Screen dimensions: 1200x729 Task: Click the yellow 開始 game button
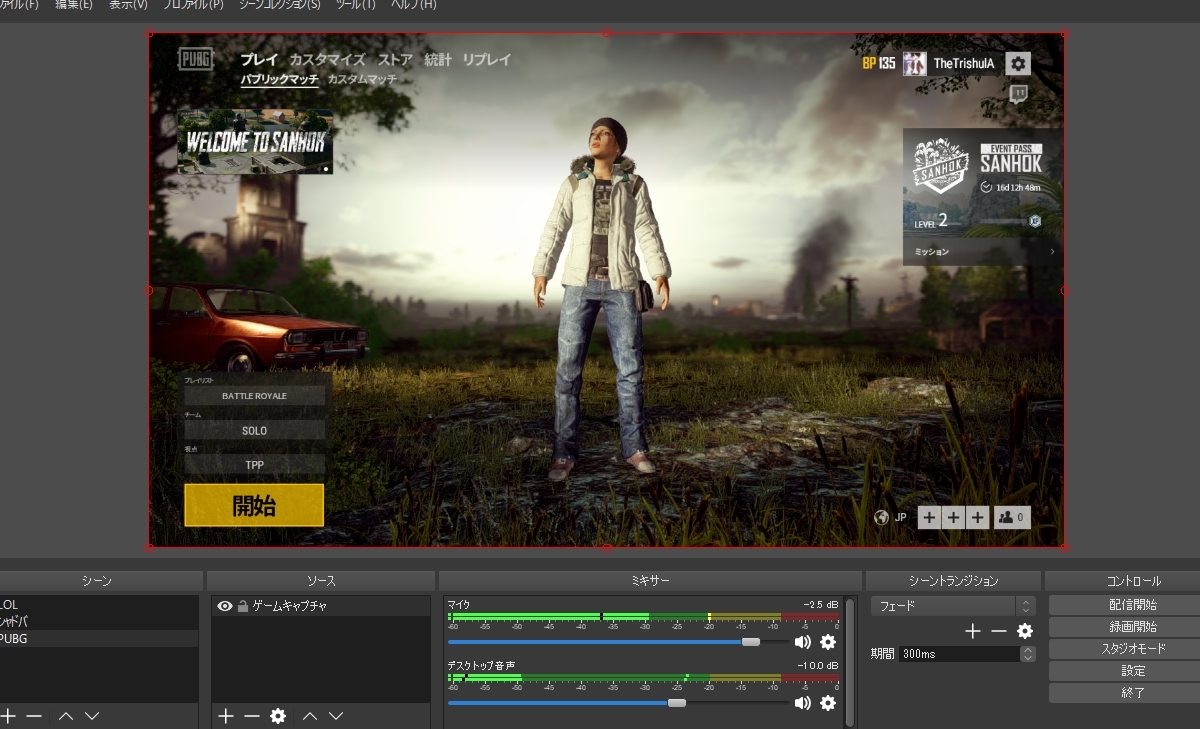coord(254,505)
